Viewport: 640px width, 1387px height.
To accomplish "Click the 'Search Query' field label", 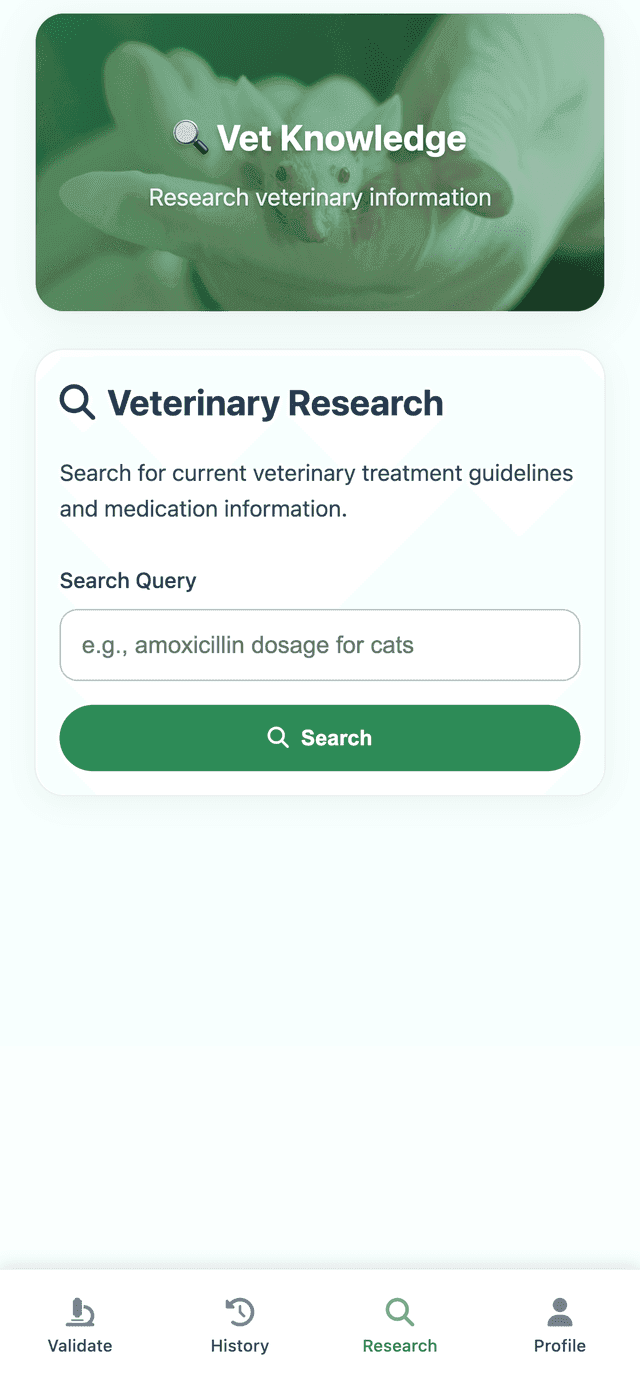I will coord(128,581).
